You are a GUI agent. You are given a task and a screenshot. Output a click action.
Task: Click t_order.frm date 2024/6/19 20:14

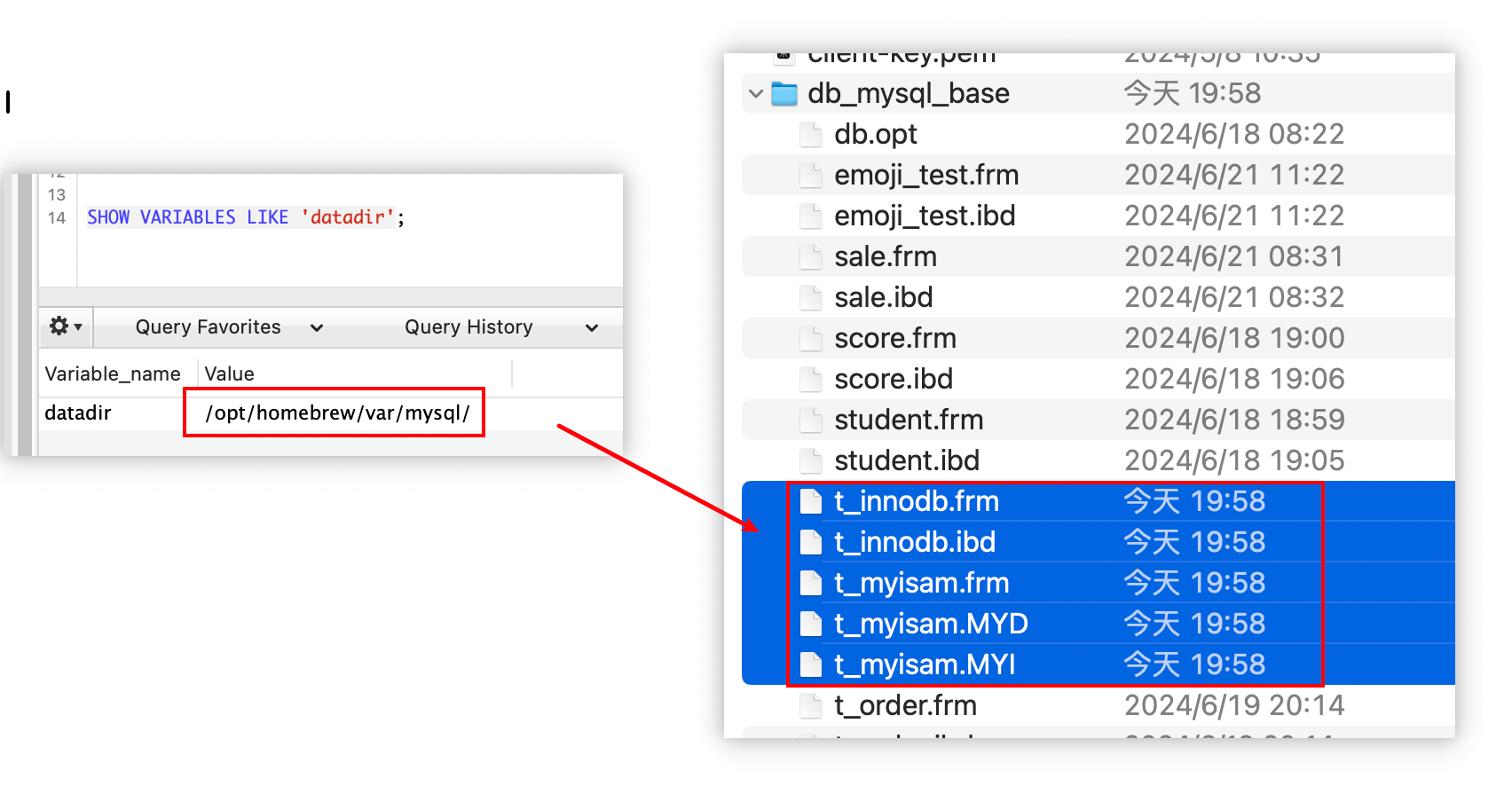(x=1234, y=705)
